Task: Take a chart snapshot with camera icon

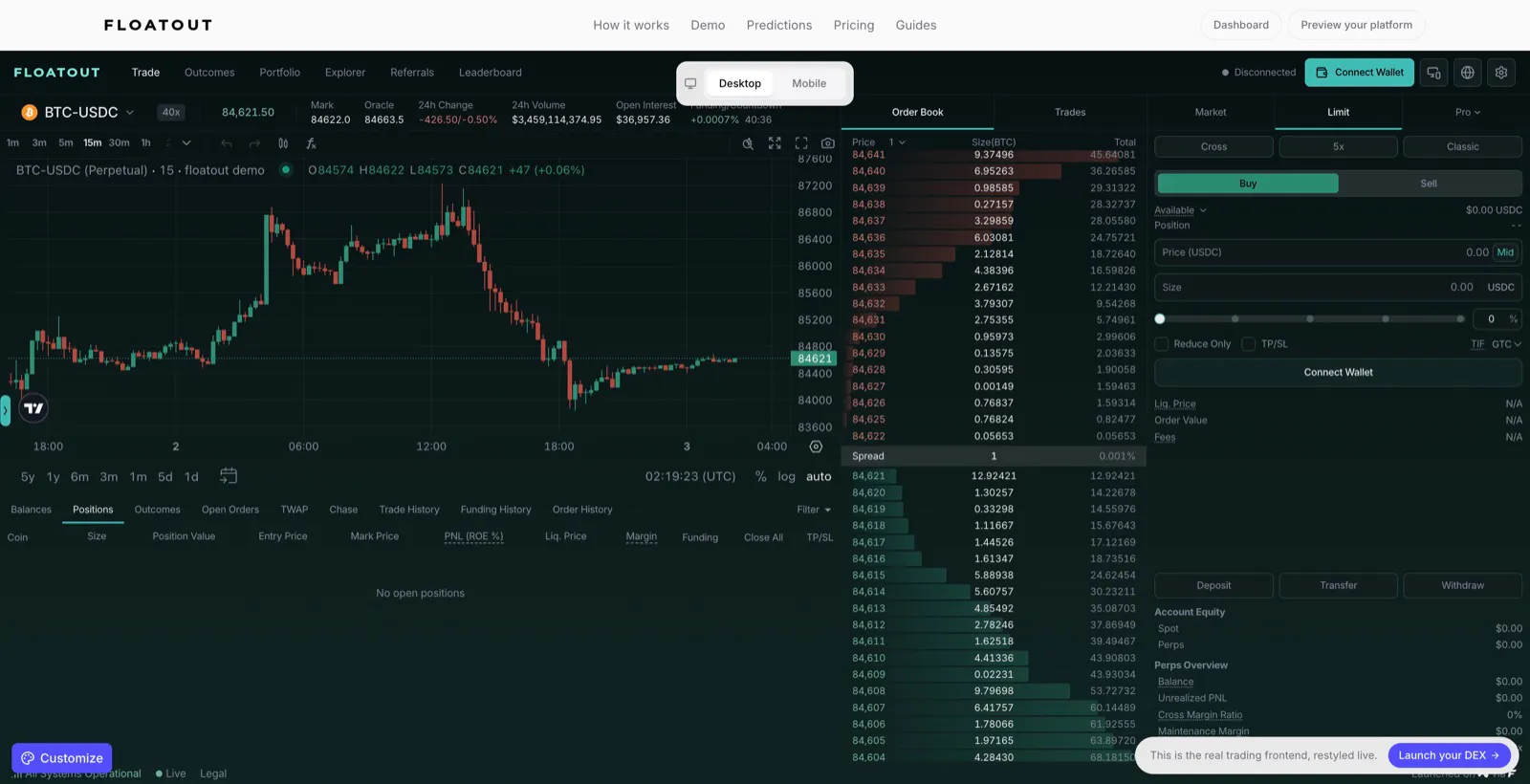Action: point(828,143)
